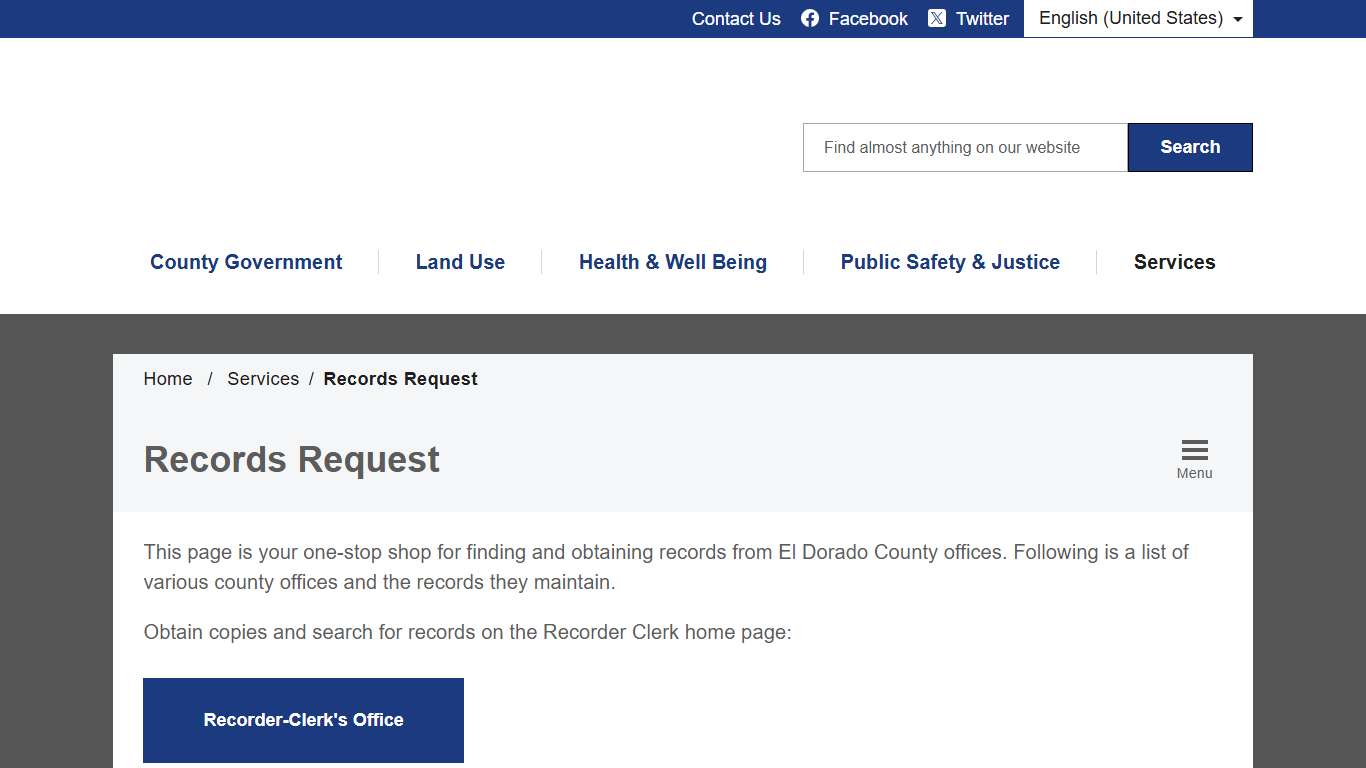
Task: Expand the County Government menu
Action: coord(246,262)
